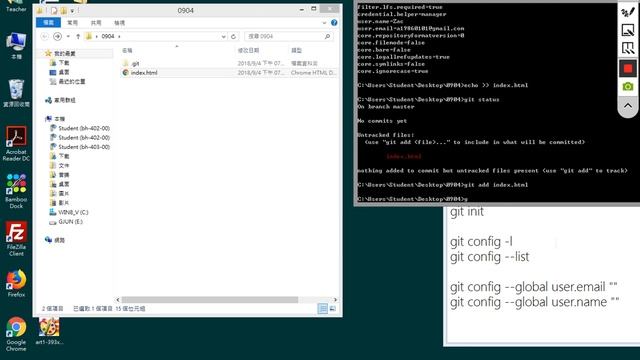Click the horizontal scrollbar in the file list
Image resolution: width=640 pixels, height=360 pixels.
click(210, 300)
